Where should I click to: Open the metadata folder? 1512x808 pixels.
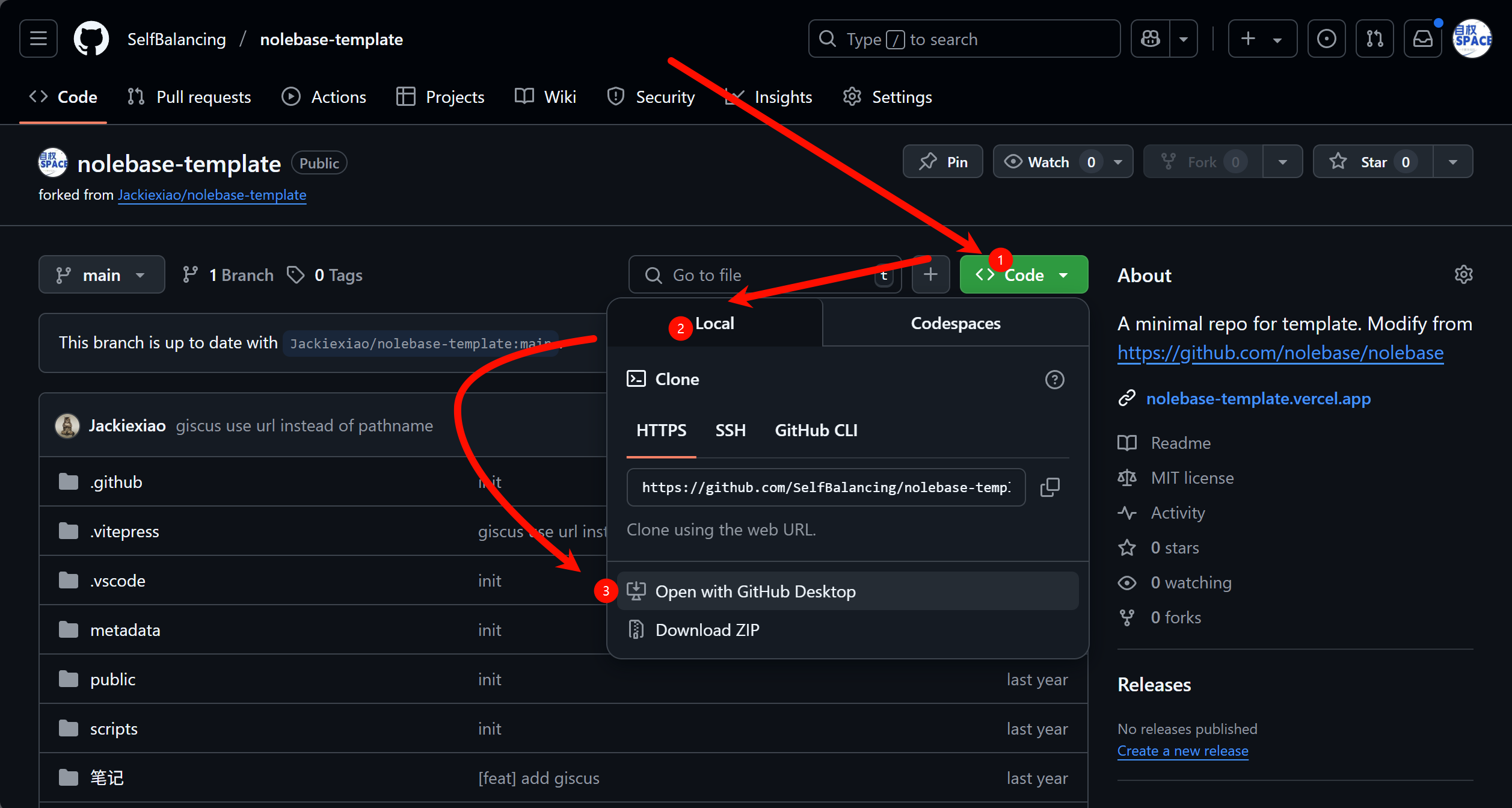pyautogui.click(x=125, y=631)
